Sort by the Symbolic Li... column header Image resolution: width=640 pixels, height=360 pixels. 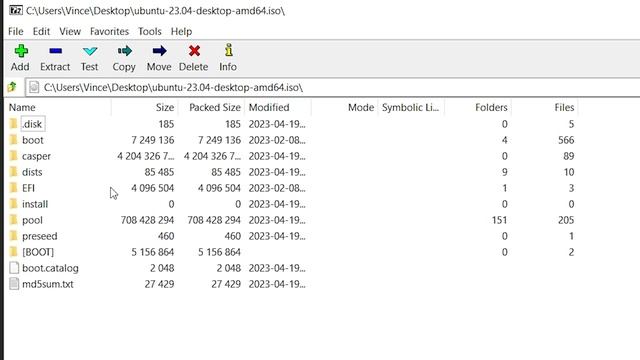(411, 107)
